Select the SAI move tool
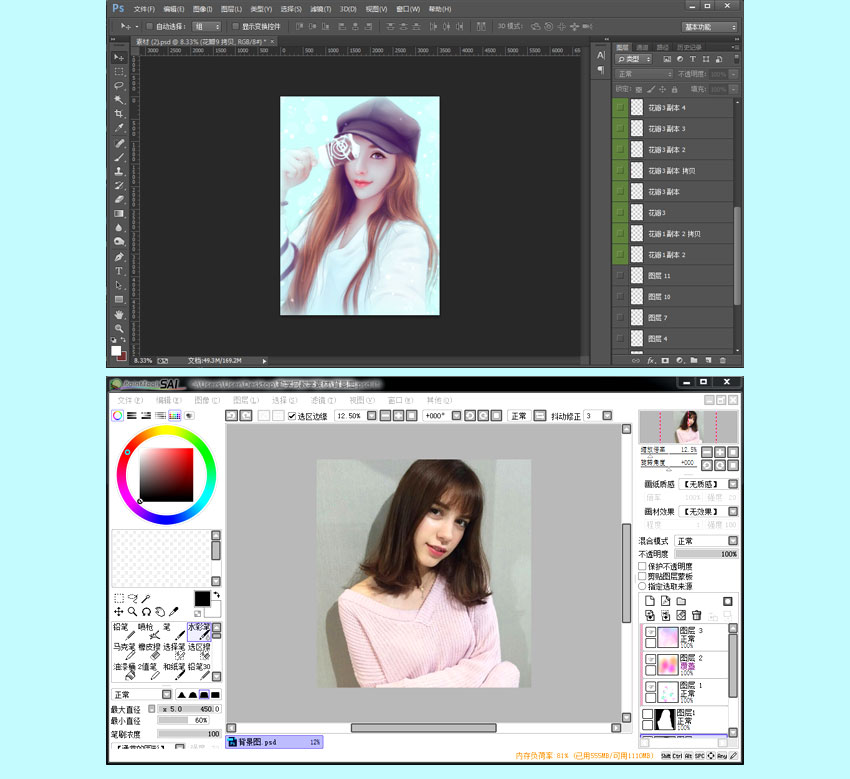This screenshot has height=779, width=850. 119,611
